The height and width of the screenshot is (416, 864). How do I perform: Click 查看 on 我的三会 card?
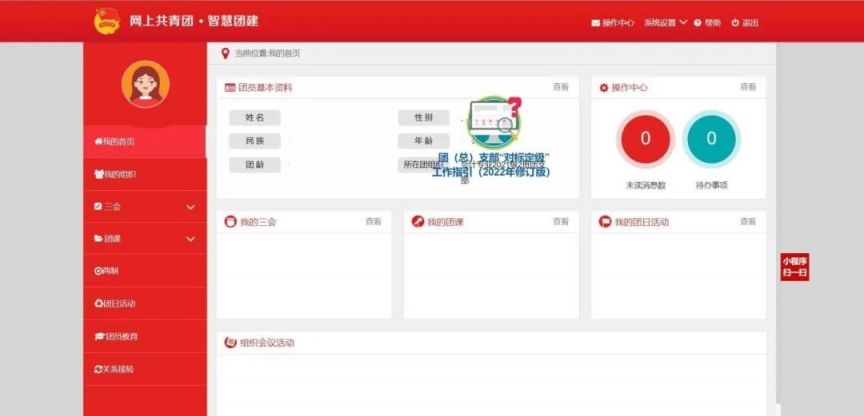(373, 221)
